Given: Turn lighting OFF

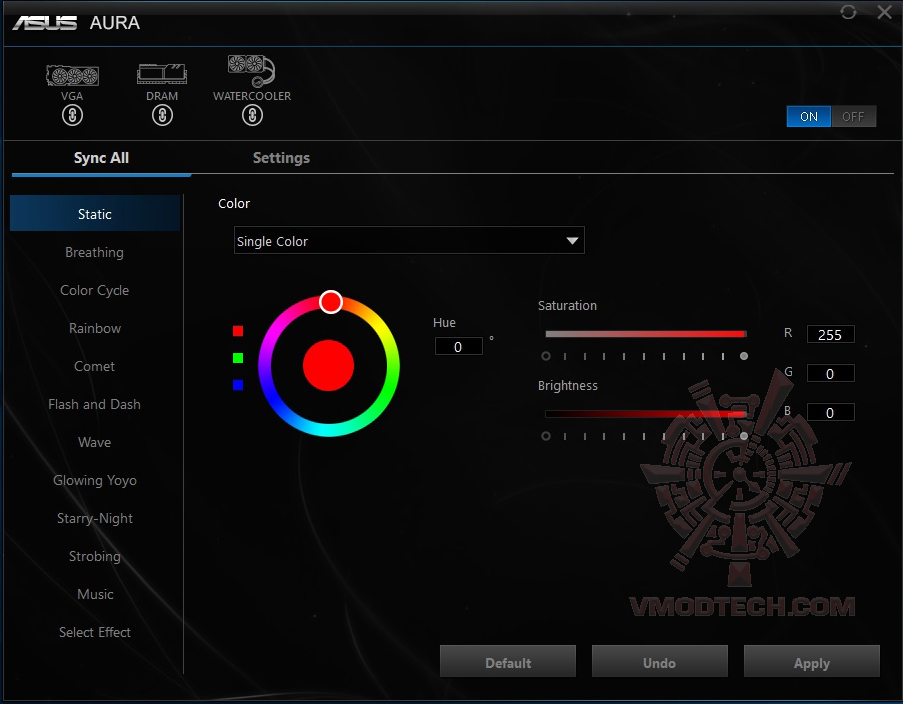Looking at the screenshot, I should 853,116.
